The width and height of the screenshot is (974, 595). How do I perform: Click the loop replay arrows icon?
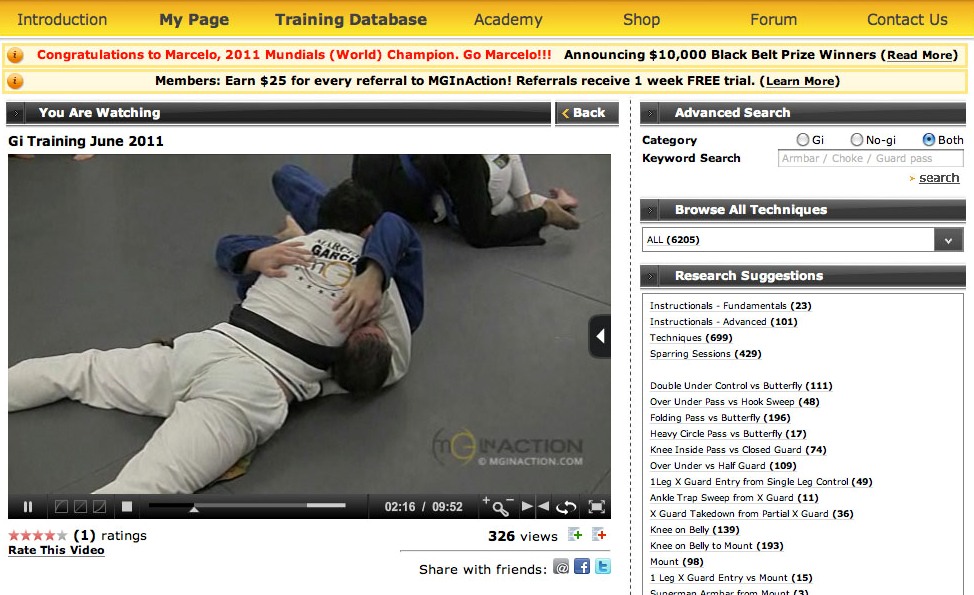click(x=566, y=507)
